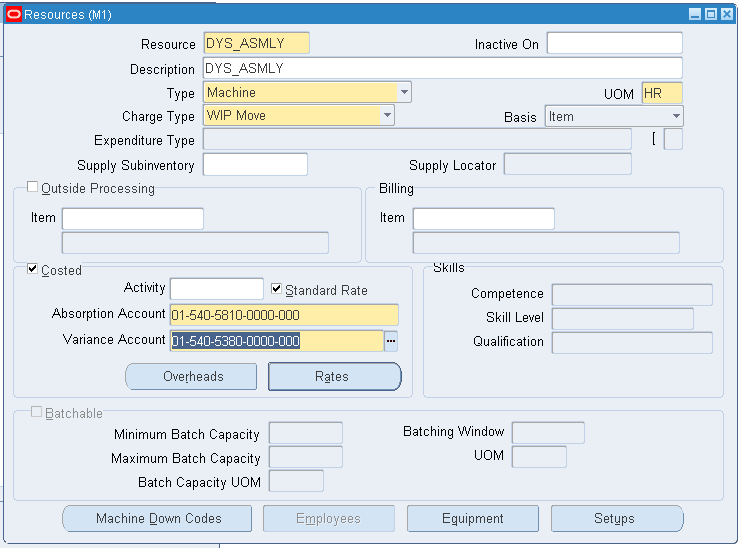Click the Oracle logo icon in title bar
The image size is (741, 548).
[14, 14]
